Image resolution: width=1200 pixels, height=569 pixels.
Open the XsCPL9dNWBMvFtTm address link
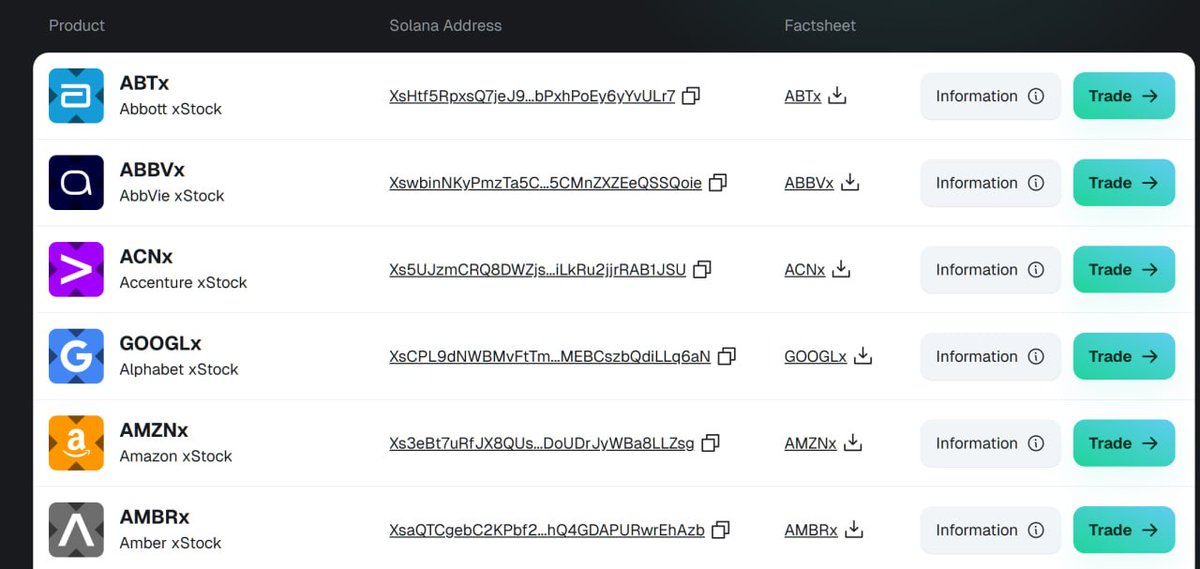click(x=550, y=356)
